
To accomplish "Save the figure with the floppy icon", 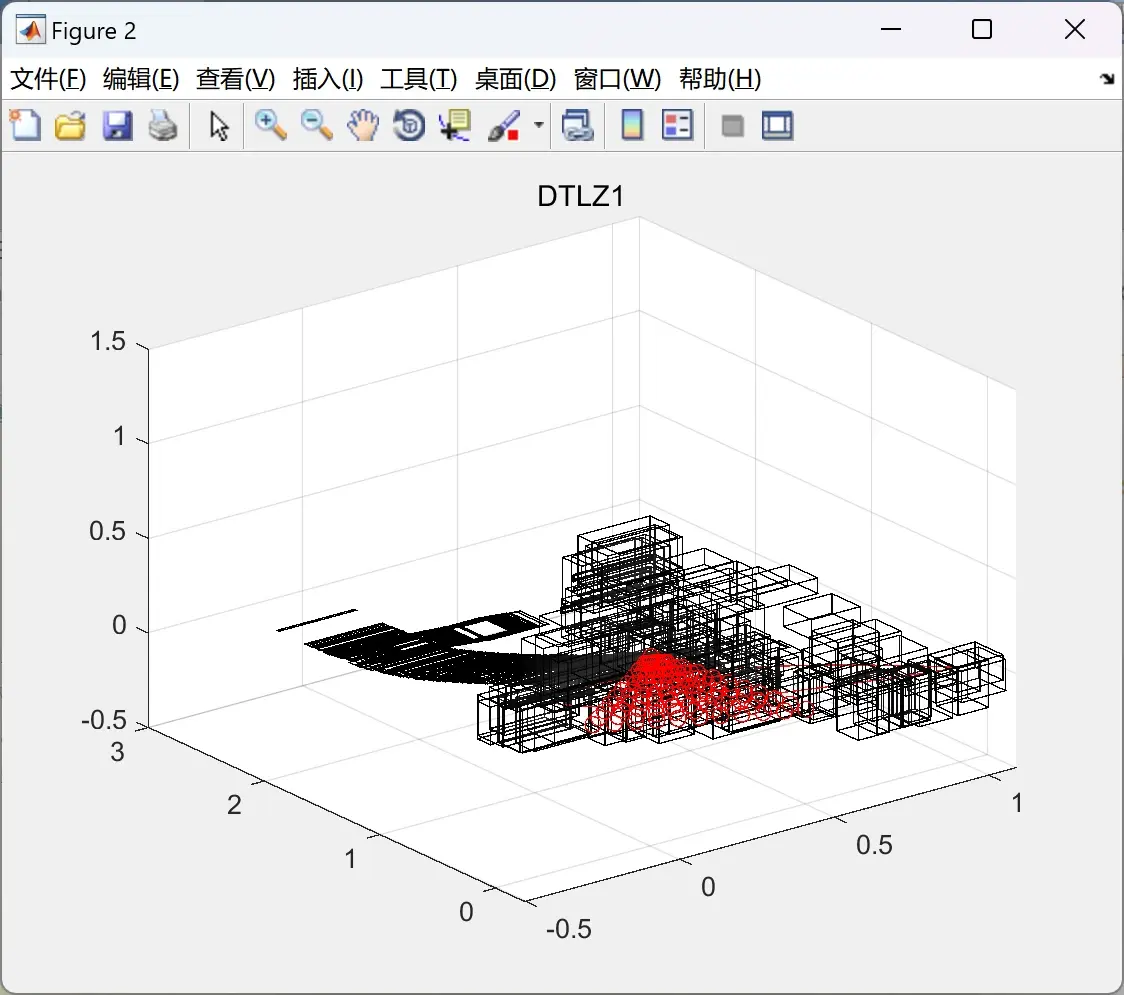I will pyautogui.click(x=118, y=126).
